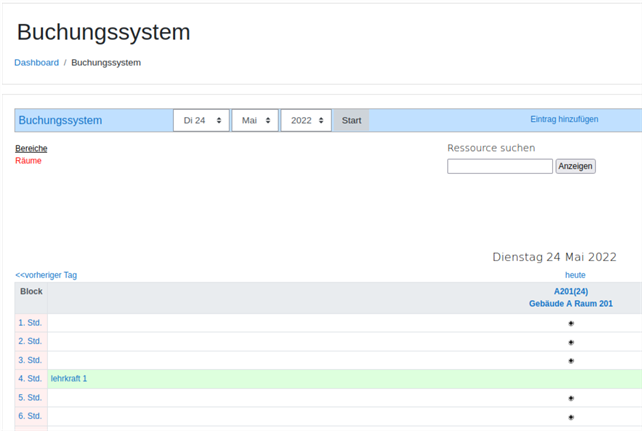Image resolution: width=642 pixels, height=431 pixels.
Task: Click the booking icon in 1. Std. row
Action: click(571, 323)
